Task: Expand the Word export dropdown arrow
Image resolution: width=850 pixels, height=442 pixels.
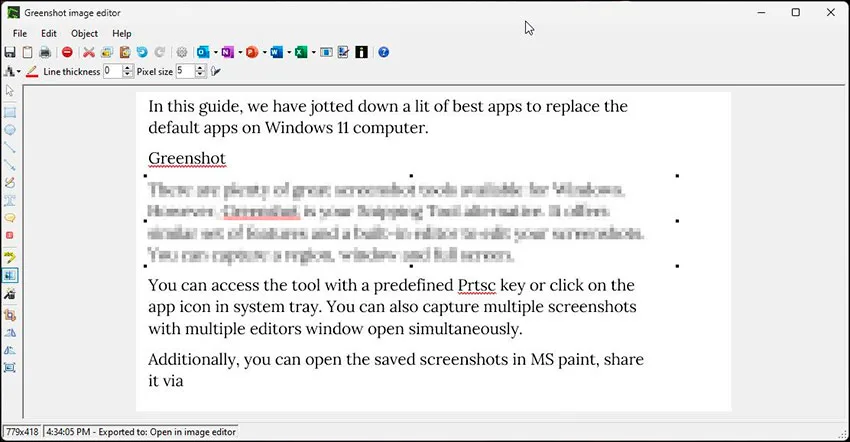Action: tap(288, 52)
